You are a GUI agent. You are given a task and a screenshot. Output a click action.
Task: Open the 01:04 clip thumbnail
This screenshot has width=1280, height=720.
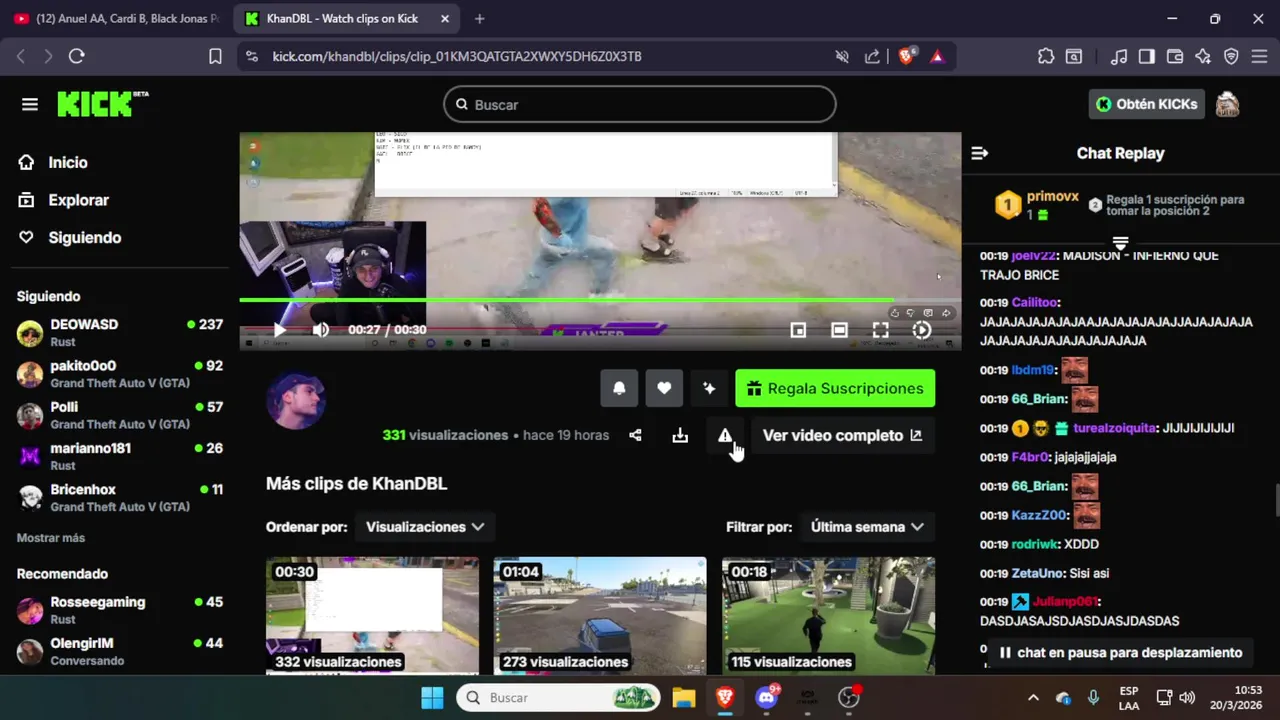(600, 615)
